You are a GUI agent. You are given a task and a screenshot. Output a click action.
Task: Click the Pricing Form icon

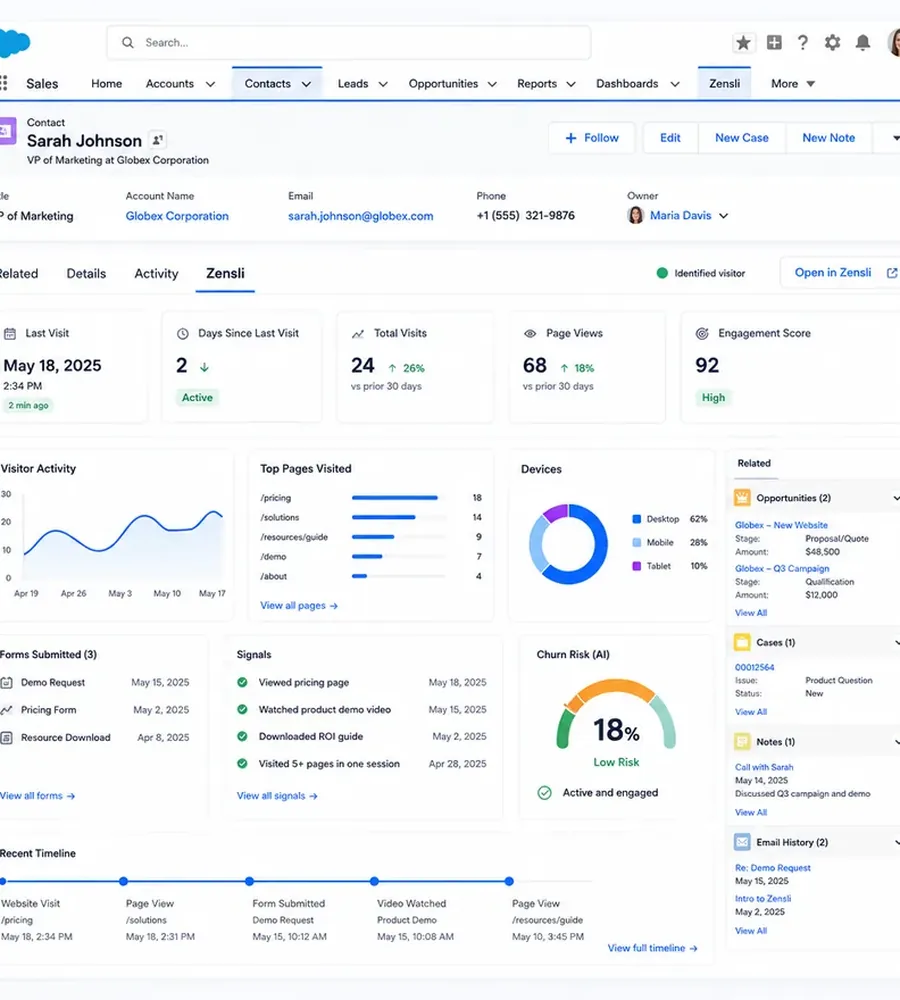pyautogui.click(x=6, y=710)
